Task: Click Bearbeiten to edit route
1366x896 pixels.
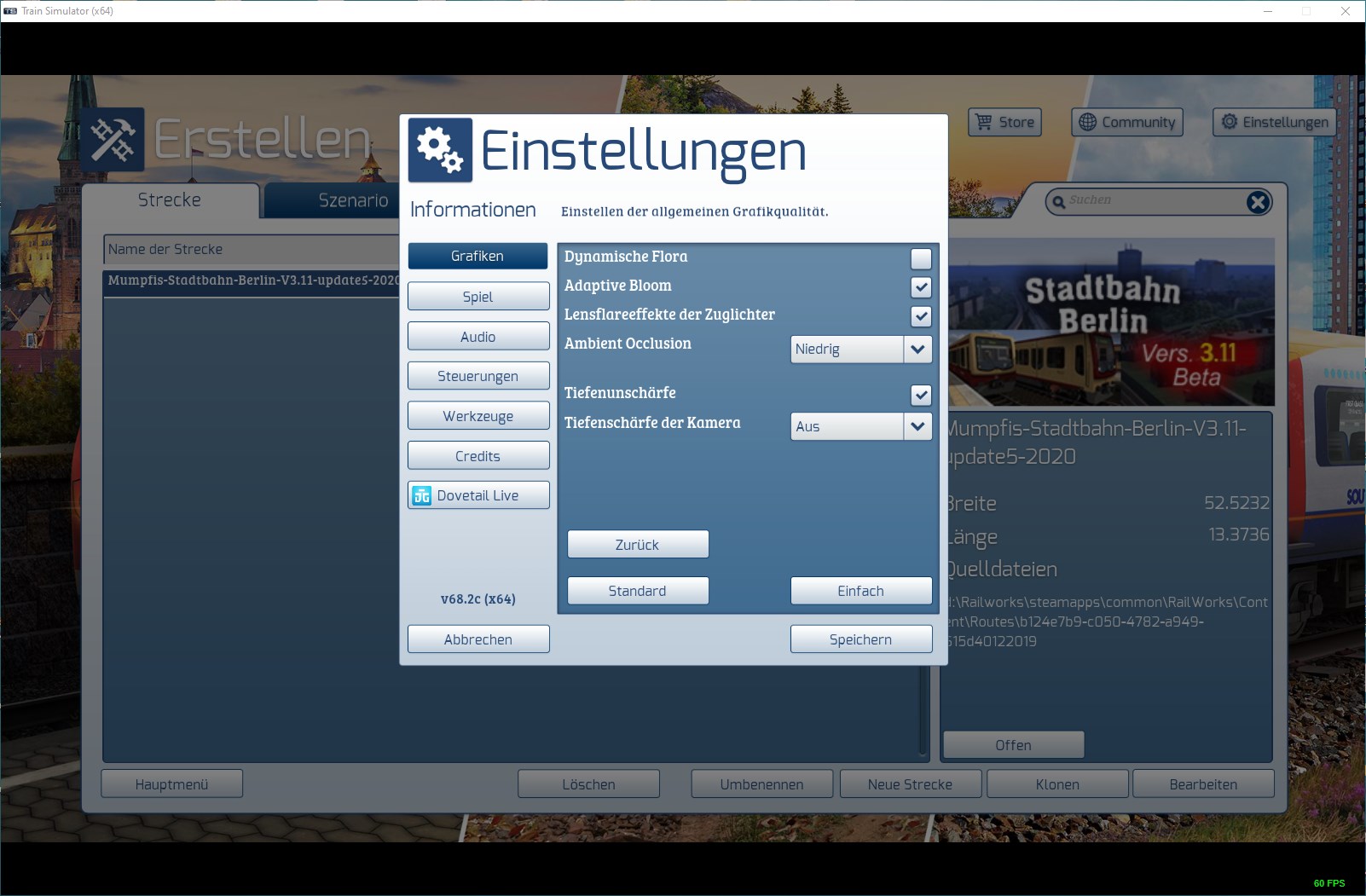Action: pos(1204,784)
